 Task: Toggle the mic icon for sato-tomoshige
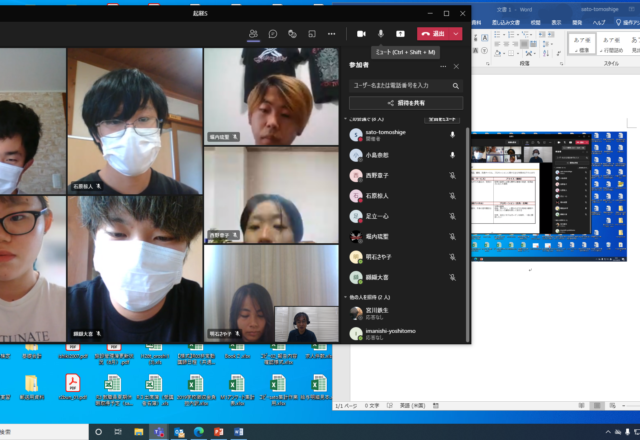tap(452, 135)
